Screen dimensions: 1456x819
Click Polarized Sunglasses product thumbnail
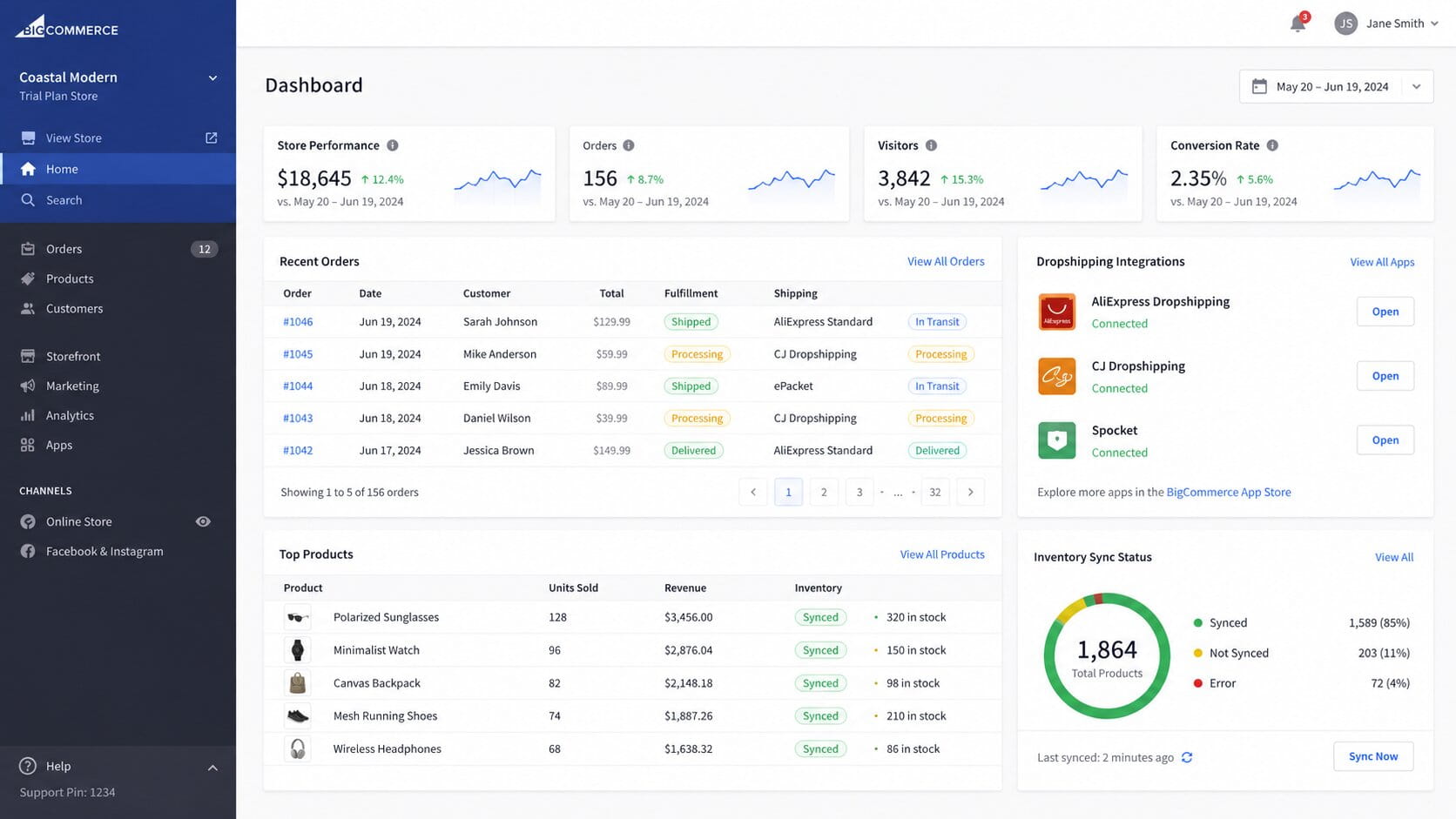click(298, 617)
